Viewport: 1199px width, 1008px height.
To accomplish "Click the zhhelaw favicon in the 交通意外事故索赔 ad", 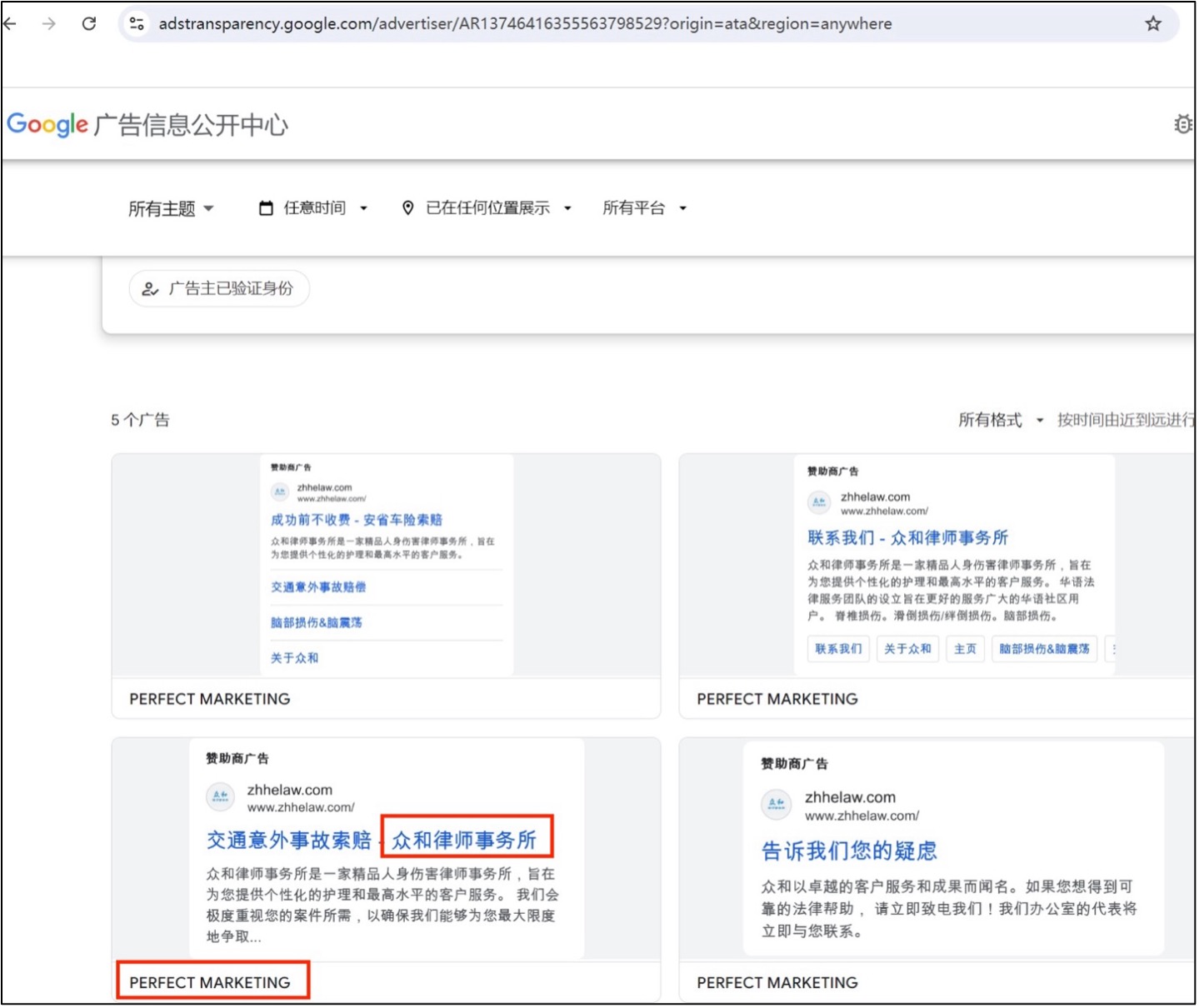I will (x=221, y=797).
